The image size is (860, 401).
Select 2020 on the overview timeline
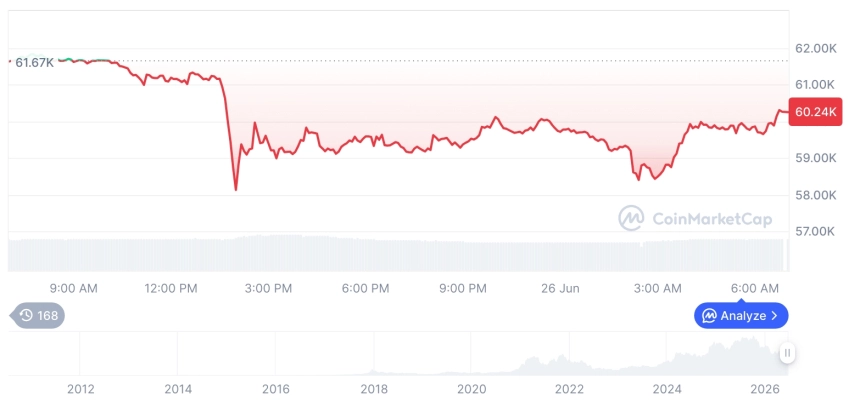[472, 389]
